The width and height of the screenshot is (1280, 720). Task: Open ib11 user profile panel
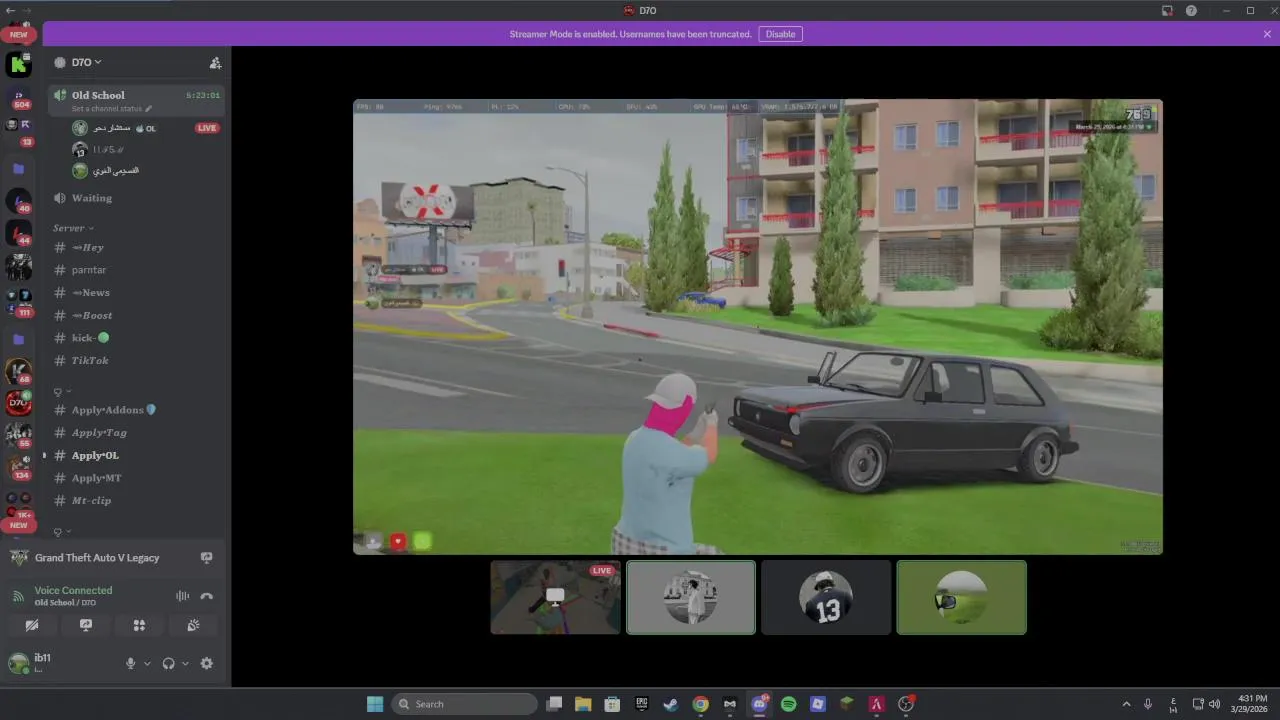(60, 663)
